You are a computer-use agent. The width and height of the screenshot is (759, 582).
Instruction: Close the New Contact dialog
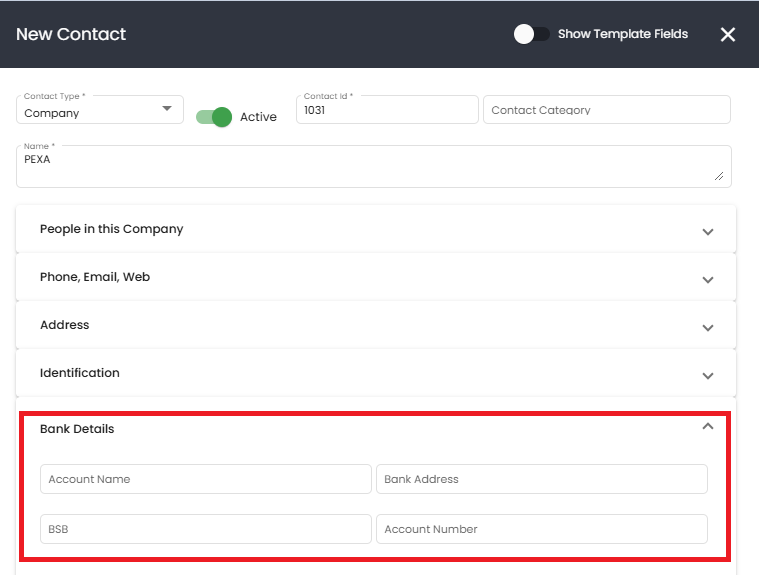728,34
